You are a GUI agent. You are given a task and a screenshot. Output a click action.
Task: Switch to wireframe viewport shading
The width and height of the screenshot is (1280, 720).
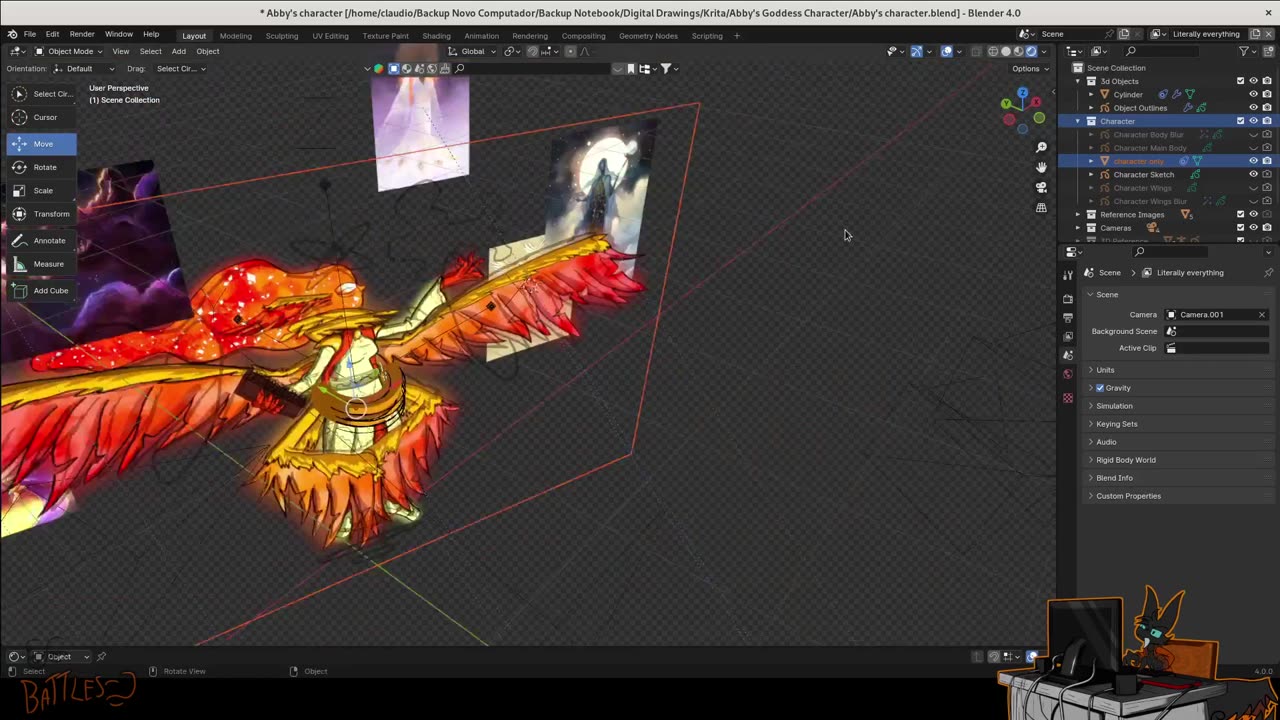pos(993,51)
